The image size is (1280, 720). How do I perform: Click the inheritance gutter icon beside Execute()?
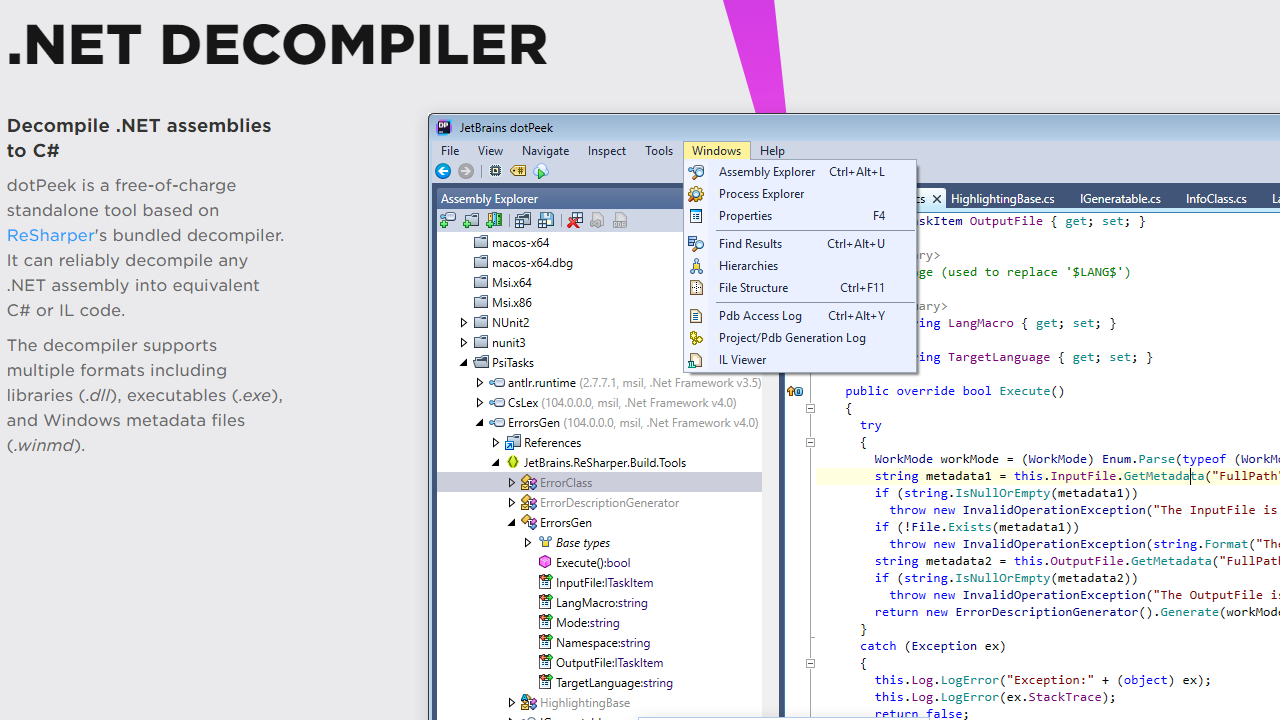[795, 392]
